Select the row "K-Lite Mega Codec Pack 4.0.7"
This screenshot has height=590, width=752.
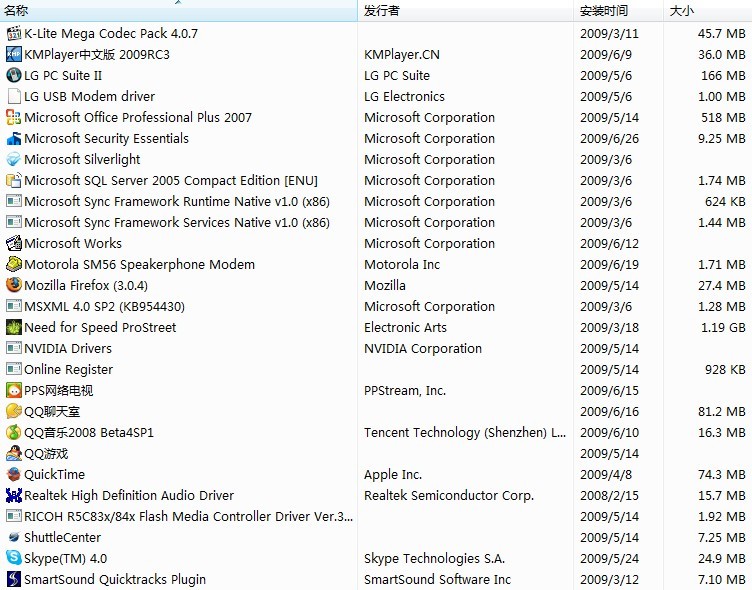(376, 34)
